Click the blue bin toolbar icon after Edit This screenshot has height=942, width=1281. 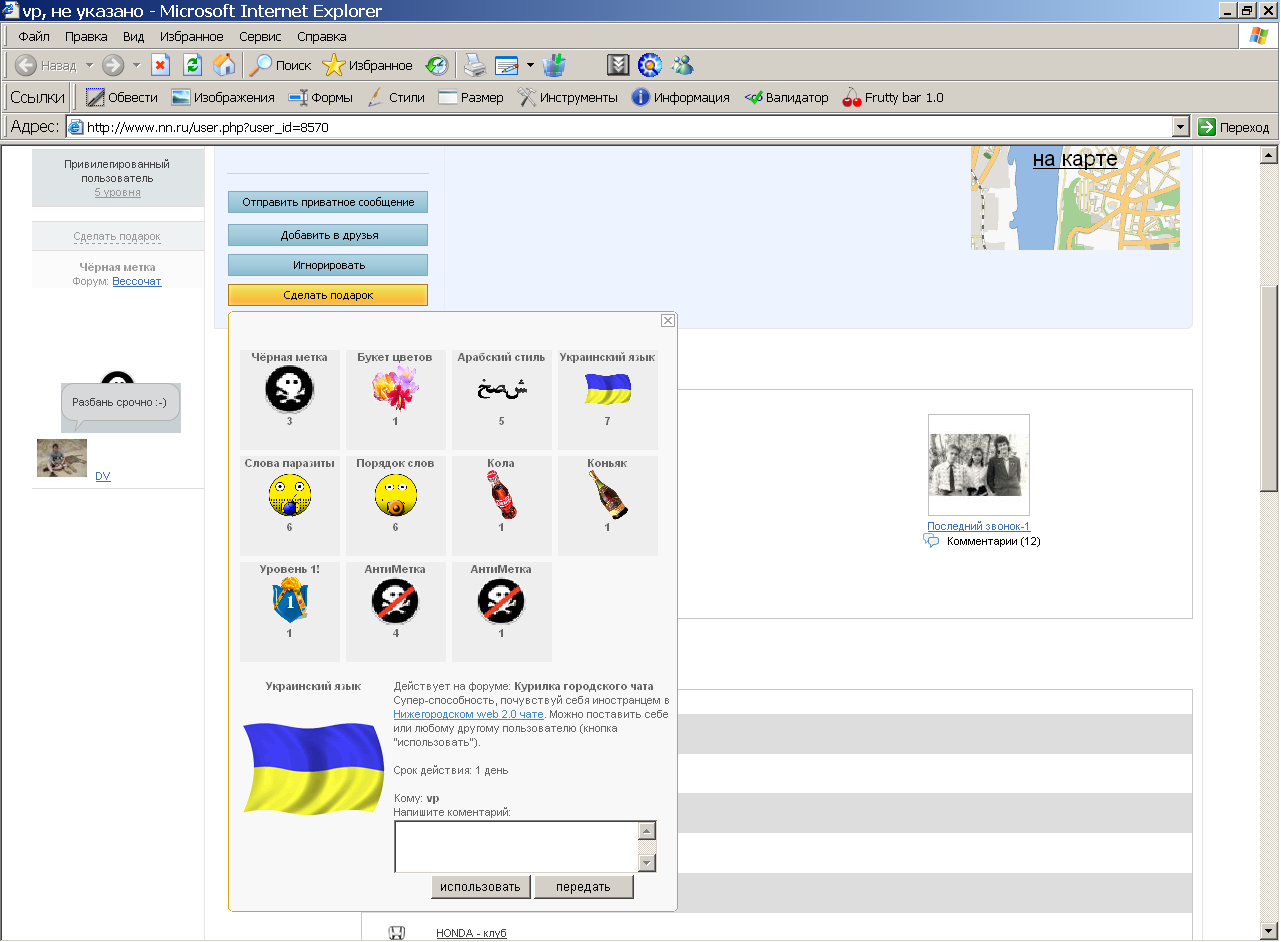[x=554, y=66]
